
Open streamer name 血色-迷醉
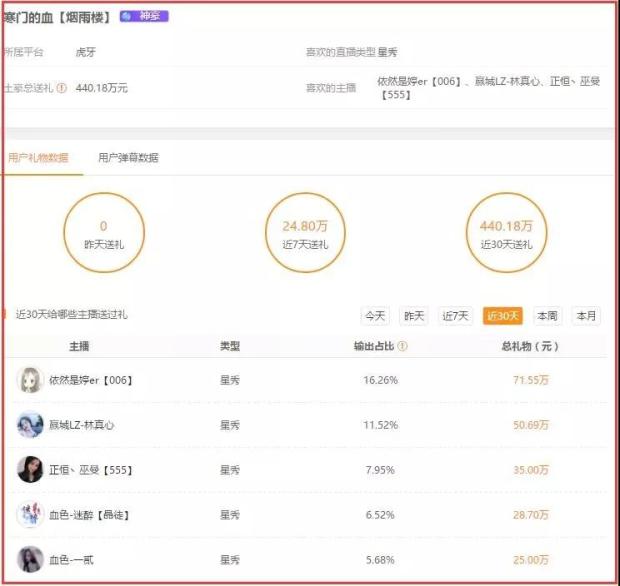89,515
